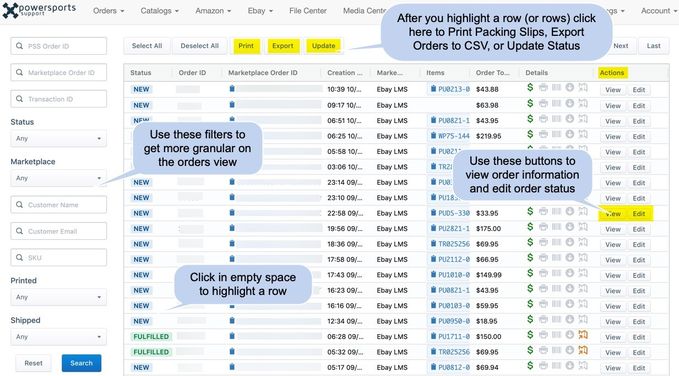The image size is (679, 376).
Task: Copy the marketplace order ID of the 09:17 order
Action: click(x=232, y=104)
